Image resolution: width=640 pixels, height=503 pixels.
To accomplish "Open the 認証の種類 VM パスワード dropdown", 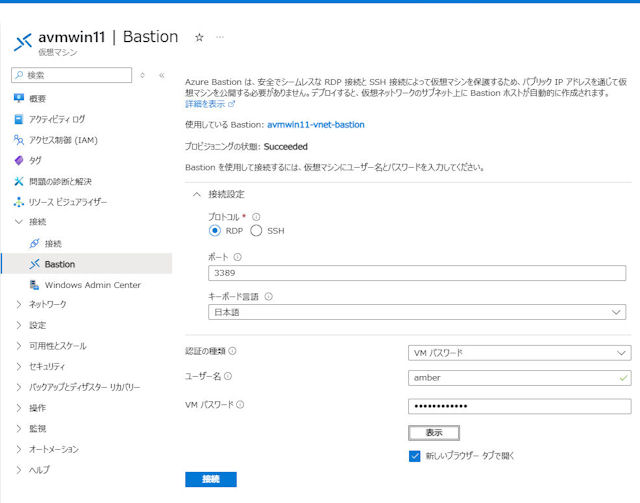I will [x=519, y=353].
